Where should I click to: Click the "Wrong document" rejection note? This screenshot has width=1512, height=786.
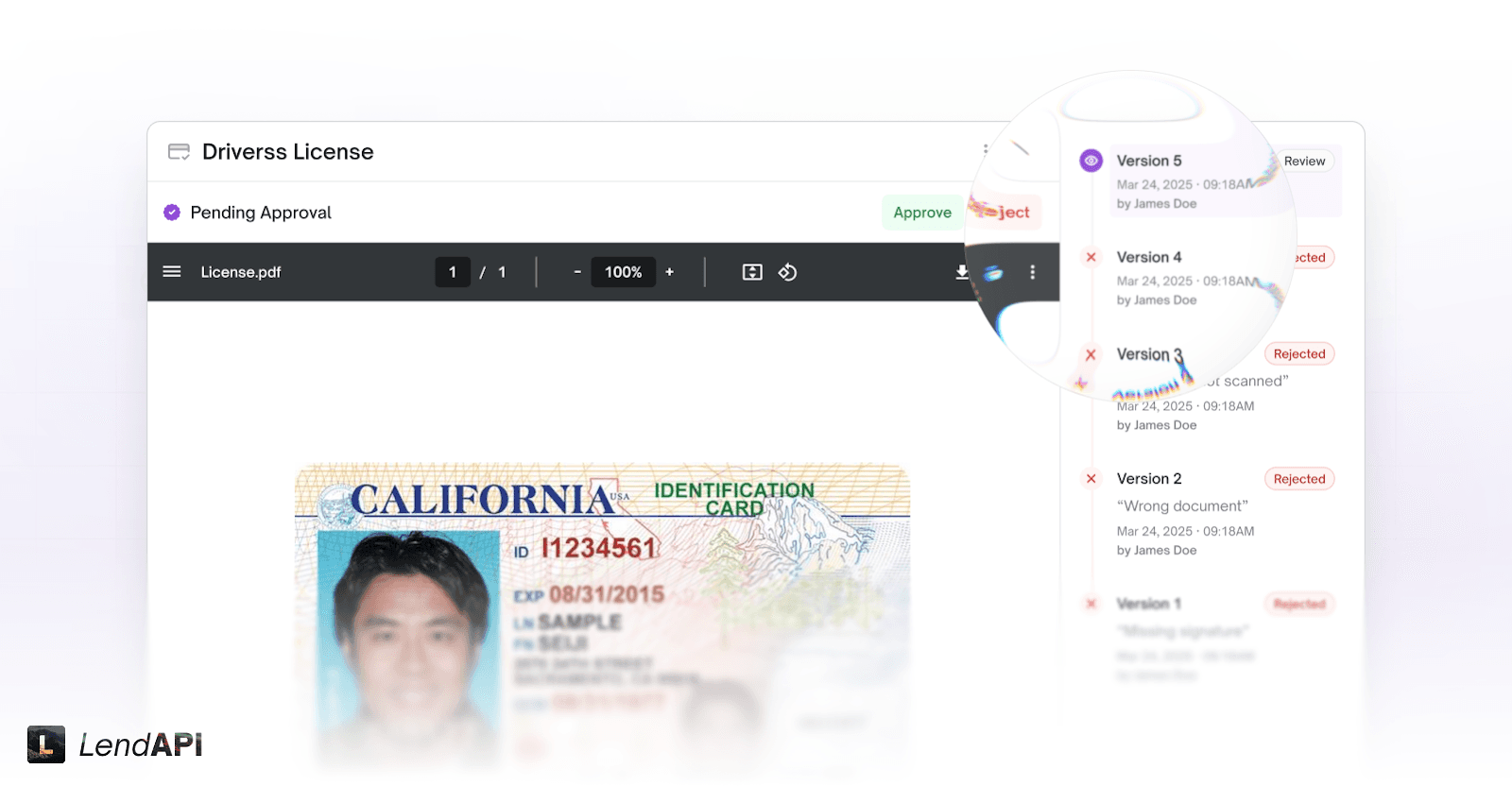tap(1182, 506)
